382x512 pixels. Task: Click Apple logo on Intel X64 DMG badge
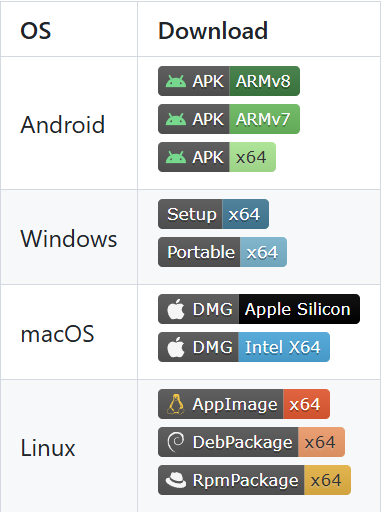[176, 347]
